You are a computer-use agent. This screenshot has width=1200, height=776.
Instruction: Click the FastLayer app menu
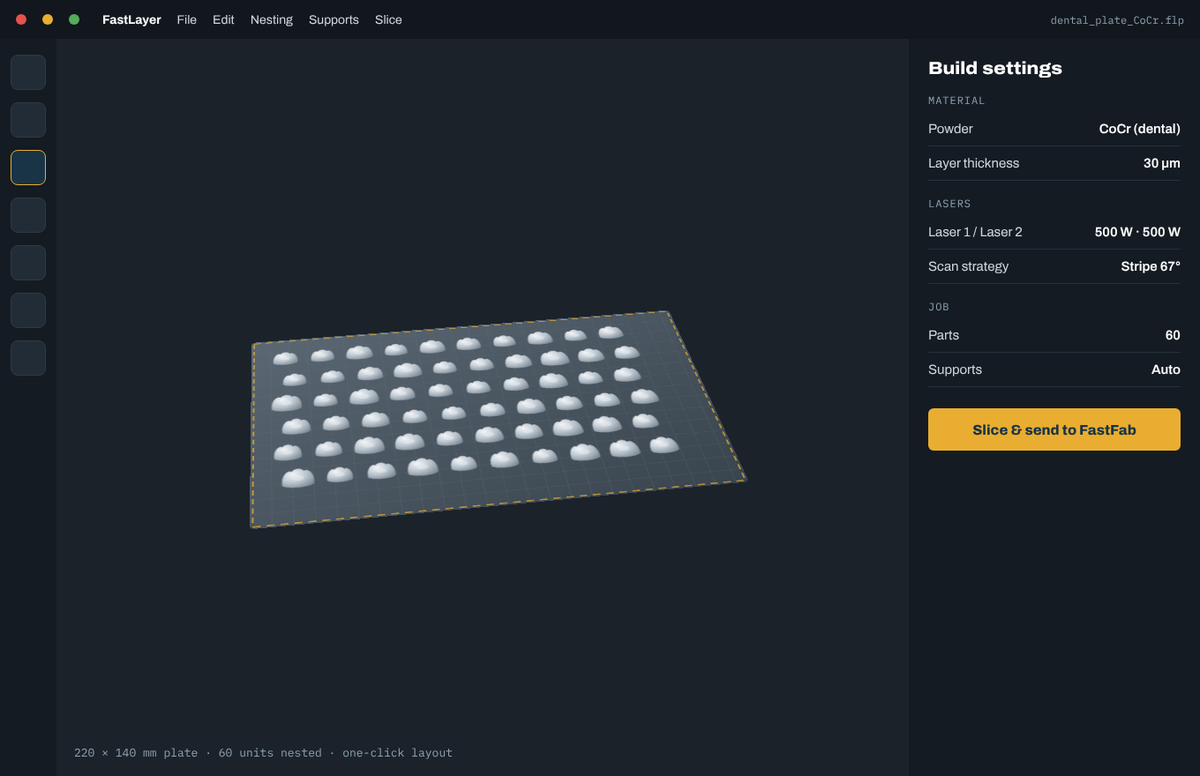click(132, 20)
